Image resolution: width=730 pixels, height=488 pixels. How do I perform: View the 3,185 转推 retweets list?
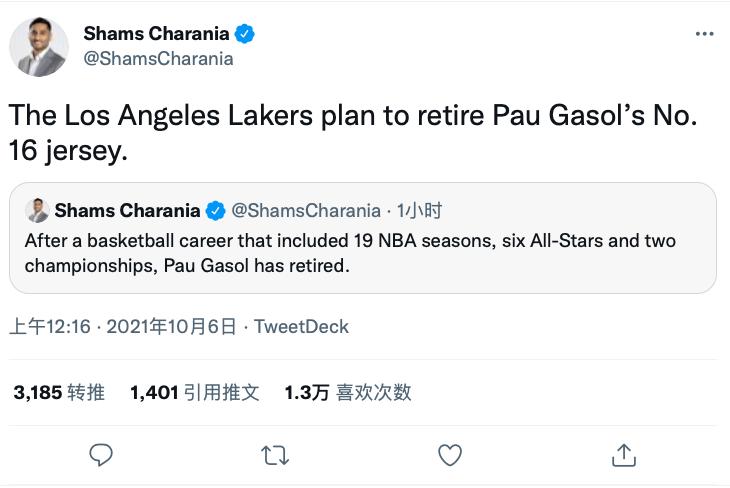coord(59,393)
